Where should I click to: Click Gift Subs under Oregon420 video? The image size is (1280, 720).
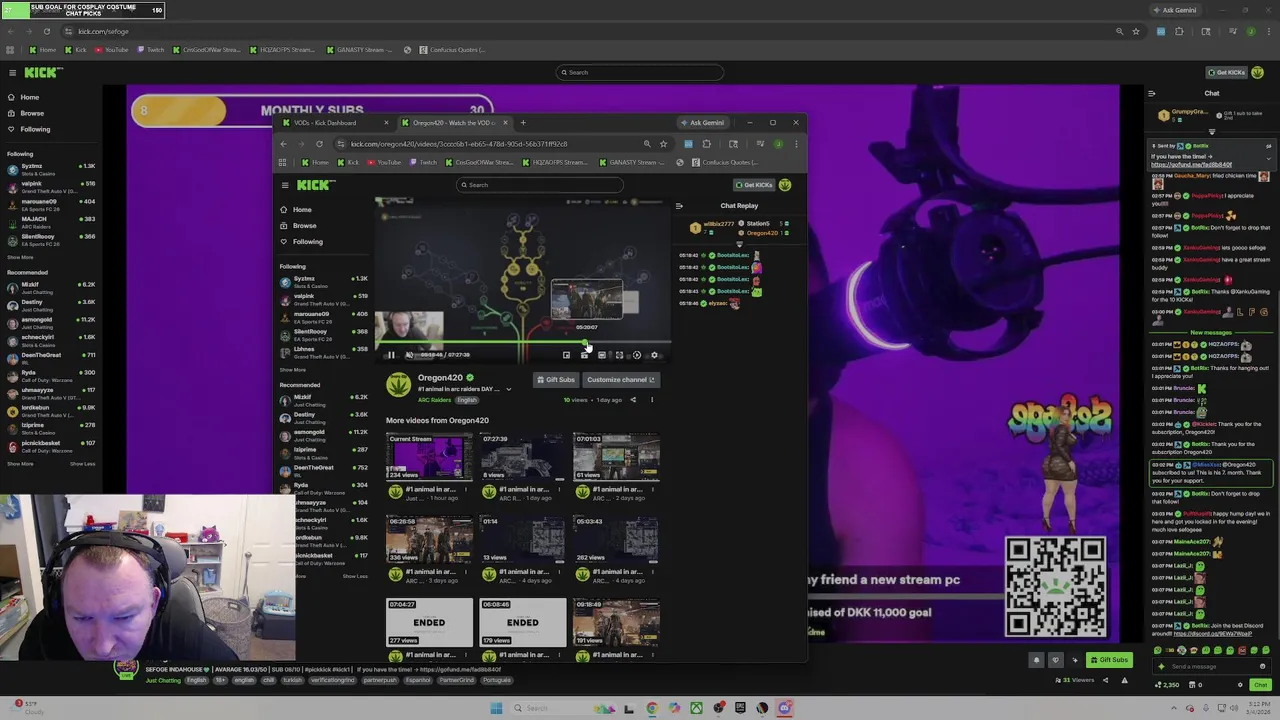(x=556, y=380)
